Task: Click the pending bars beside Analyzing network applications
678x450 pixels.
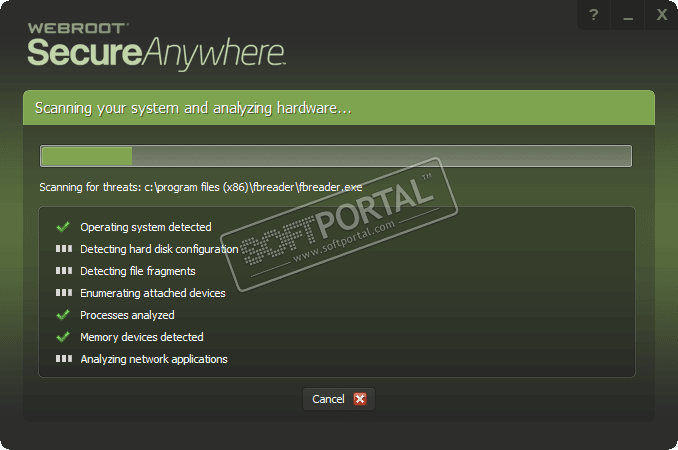Action: pyautogui.click(x=64, y=358)
